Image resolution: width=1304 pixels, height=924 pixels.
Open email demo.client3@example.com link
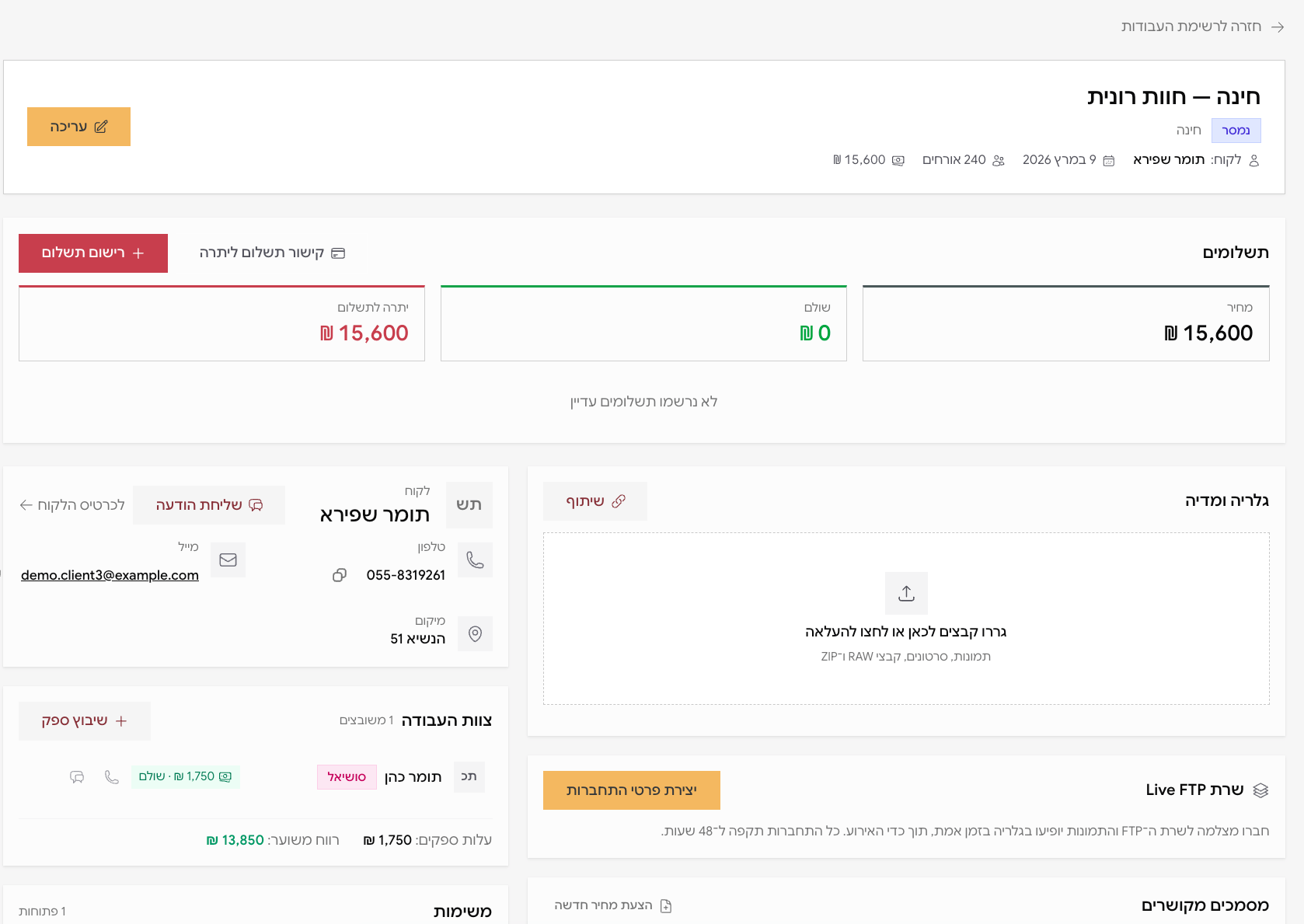pos(110,575)
